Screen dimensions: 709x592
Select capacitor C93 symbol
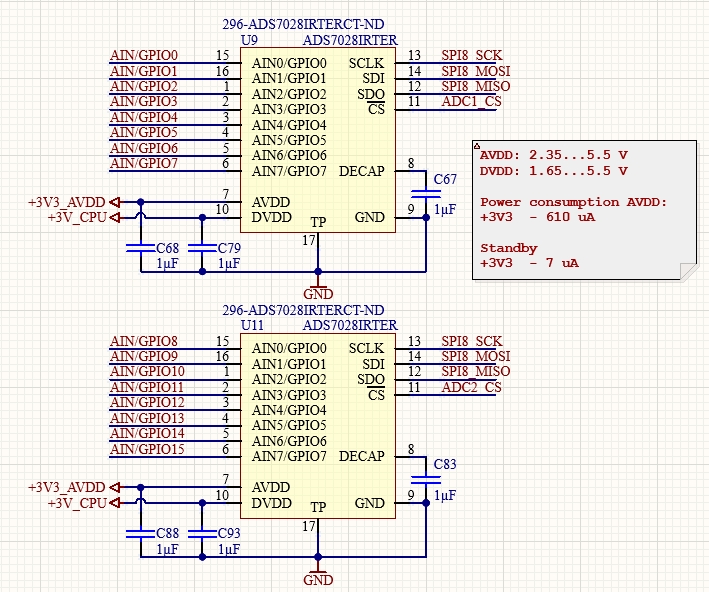tap(202, 534)
